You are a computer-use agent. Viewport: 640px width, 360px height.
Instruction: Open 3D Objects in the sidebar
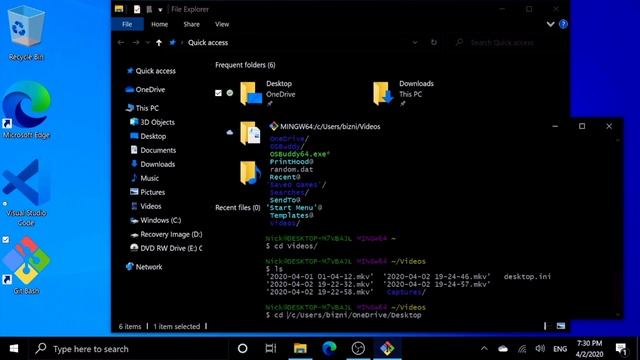[x=157, y=122]
